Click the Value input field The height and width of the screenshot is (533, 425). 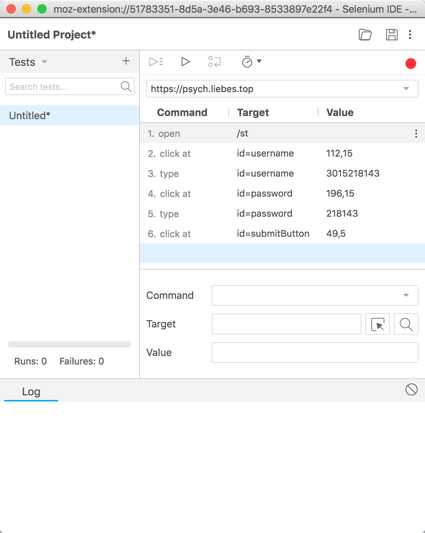click(x=314, y=353)
